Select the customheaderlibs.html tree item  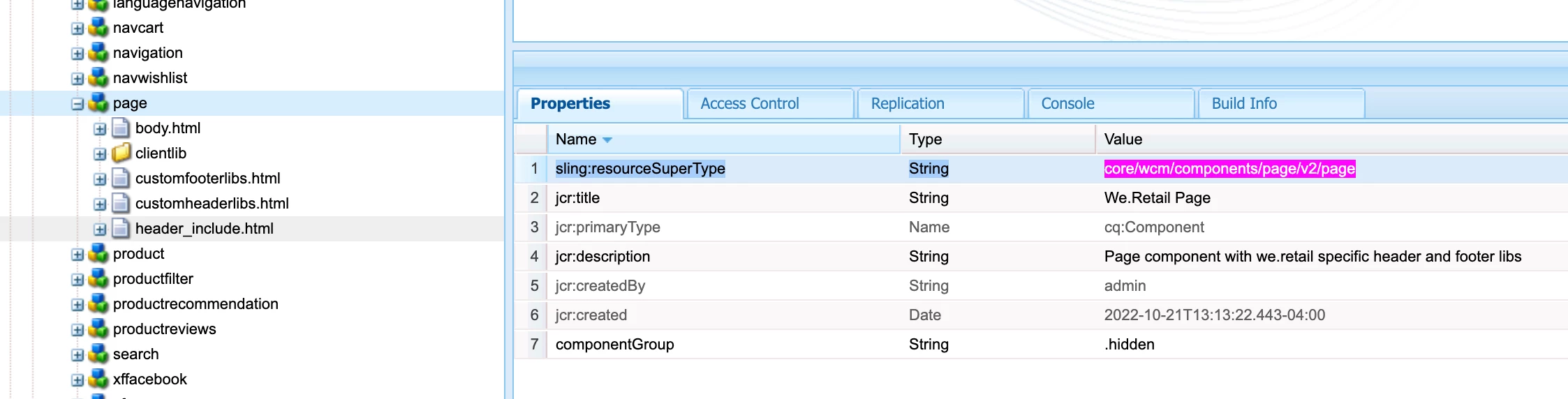[212, 204]
